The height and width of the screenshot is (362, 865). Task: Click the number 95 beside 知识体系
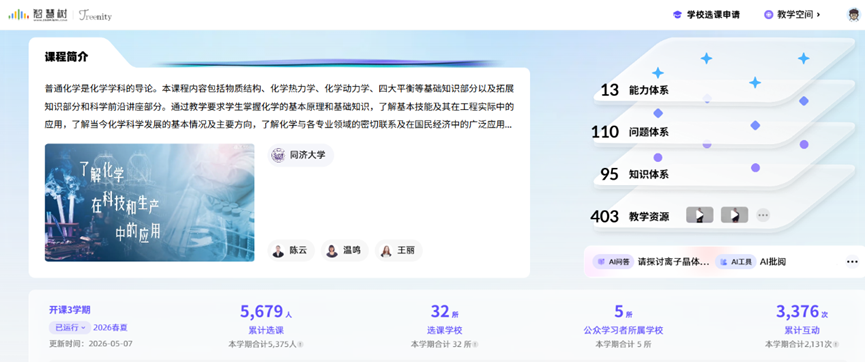click(610, 174)
